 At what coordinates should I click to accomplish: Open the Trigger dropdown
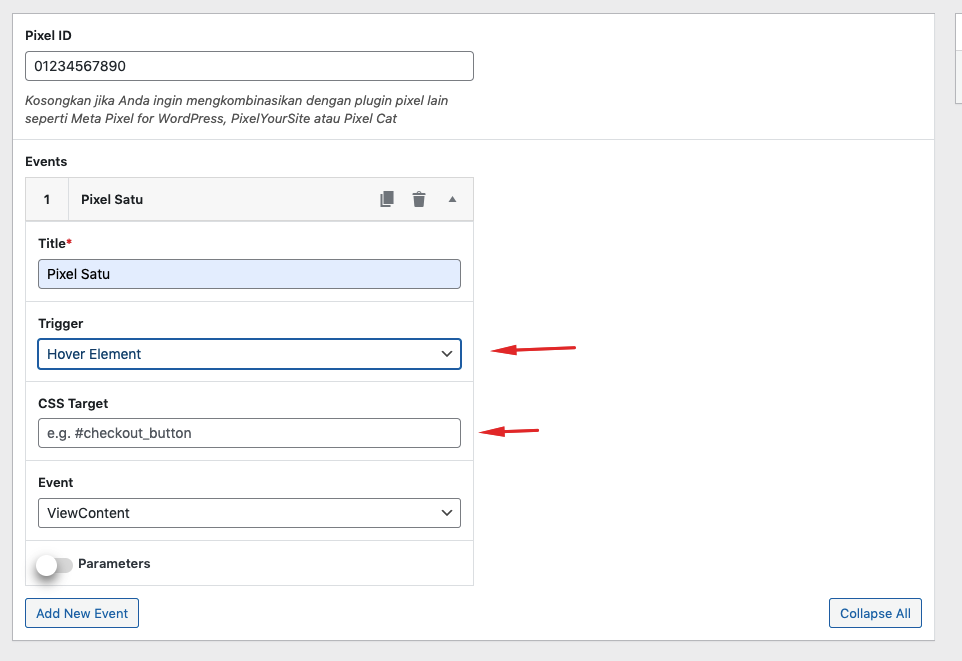[249, 354]
